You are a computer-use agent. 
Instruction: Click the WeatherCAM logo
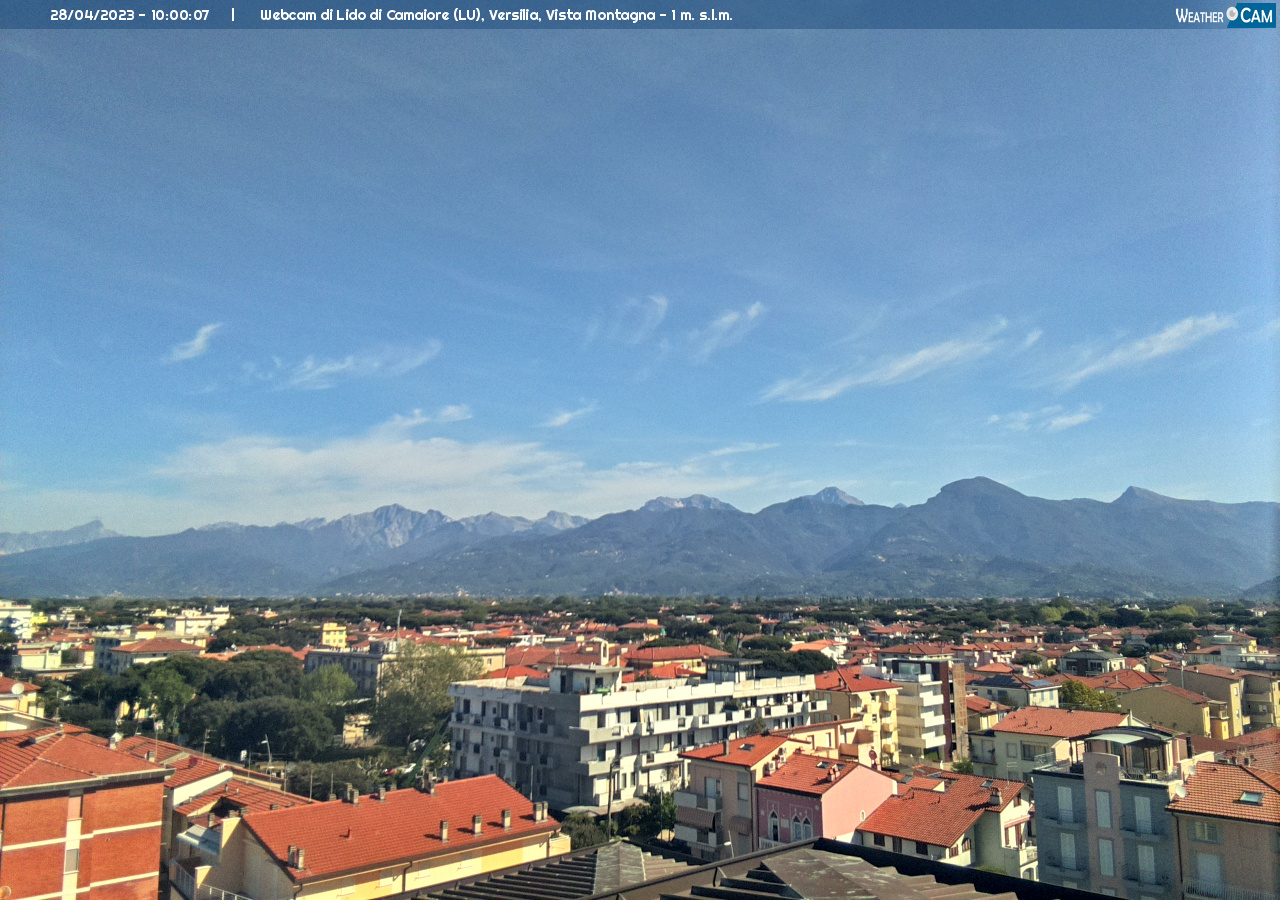tap(1225, 15)
